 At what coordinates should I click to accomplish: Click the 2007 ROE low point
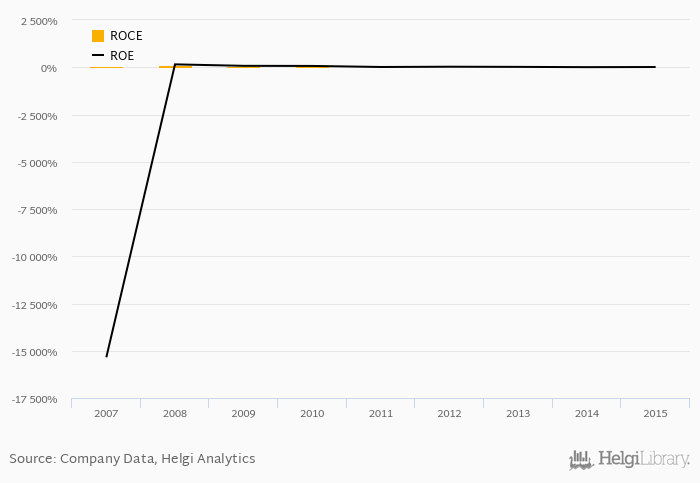(106, 356)
